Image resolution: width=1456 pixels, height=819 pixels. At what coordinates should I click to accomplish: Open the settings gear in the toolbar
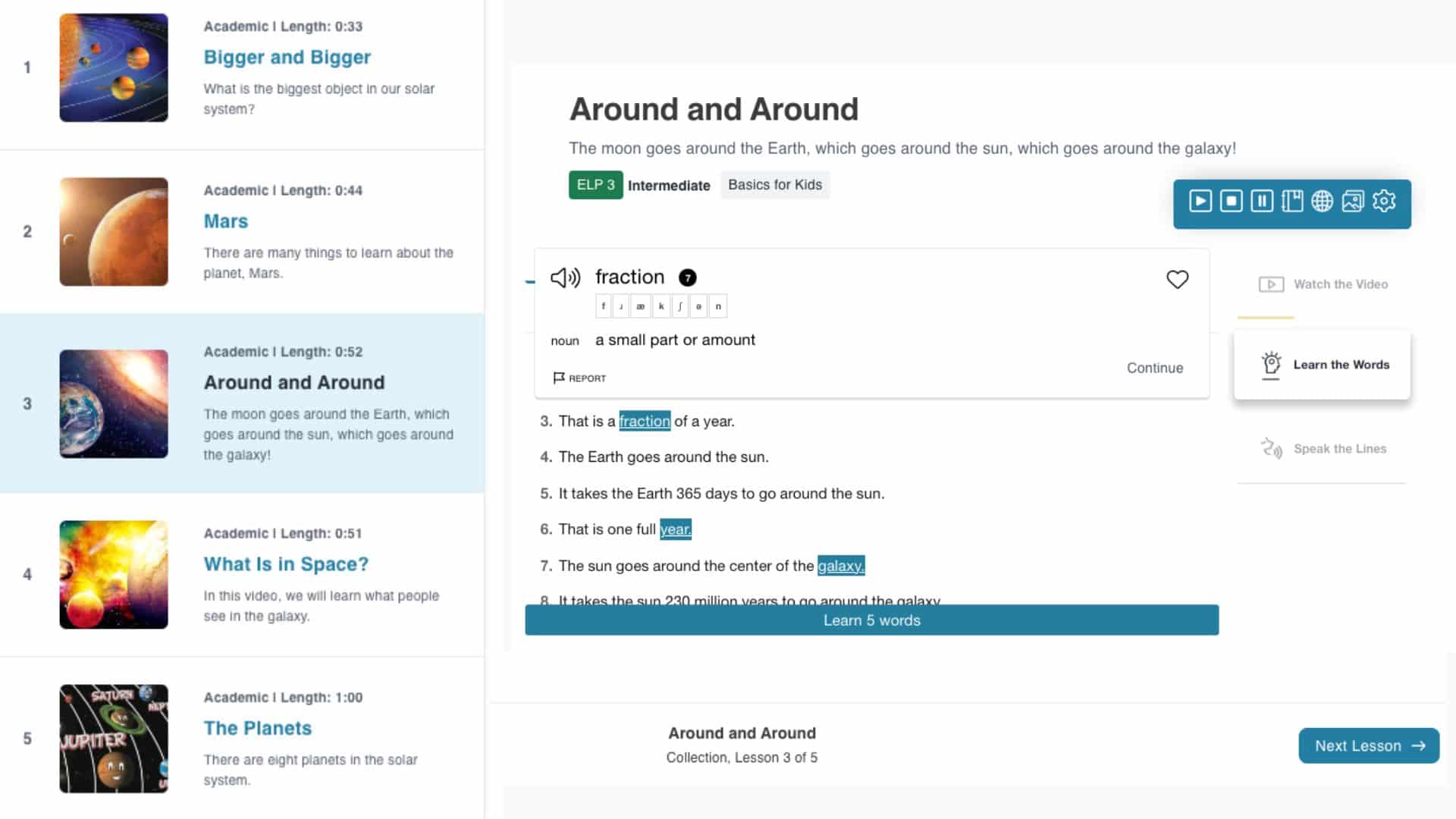[x=1384, y=201]
